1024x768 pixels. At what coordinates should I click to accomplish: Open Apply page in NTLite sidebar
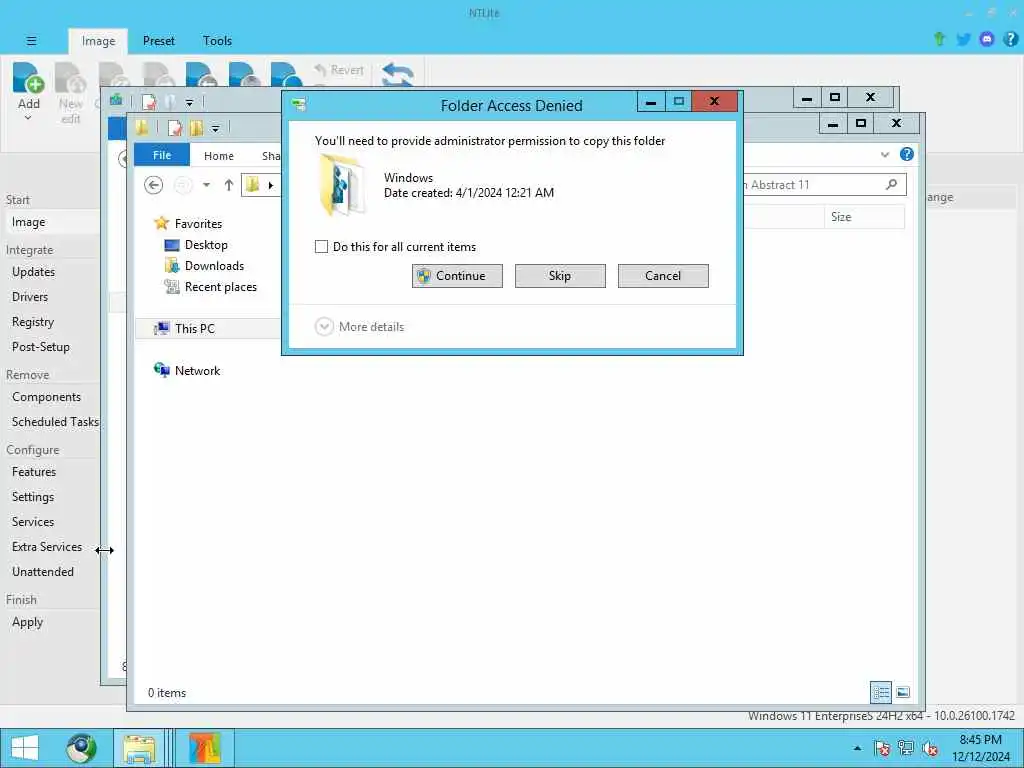[x=27, y=622]
